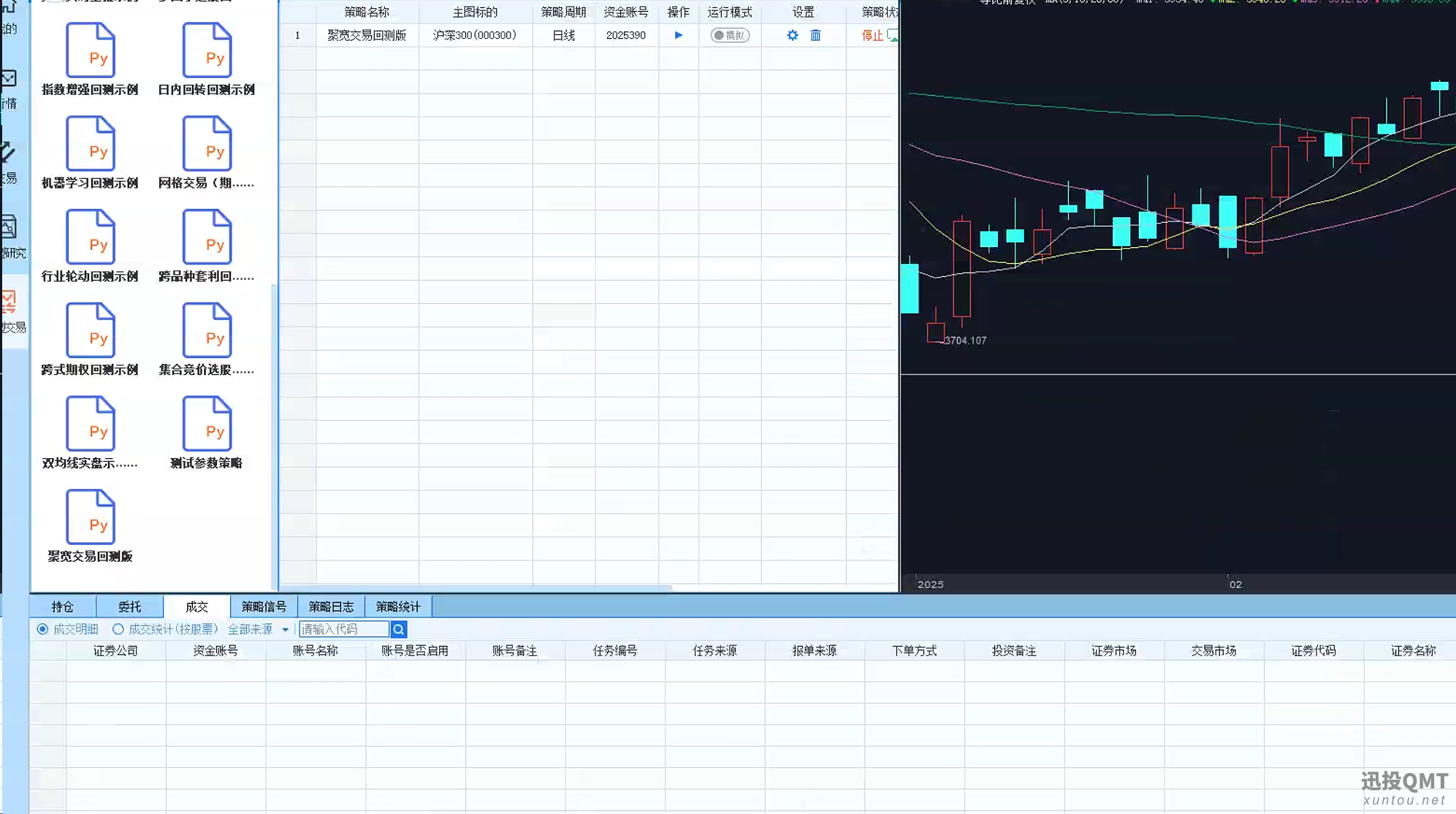Click the 策略名称 column header
The image size is (1456, 814).
click(367, 12)
